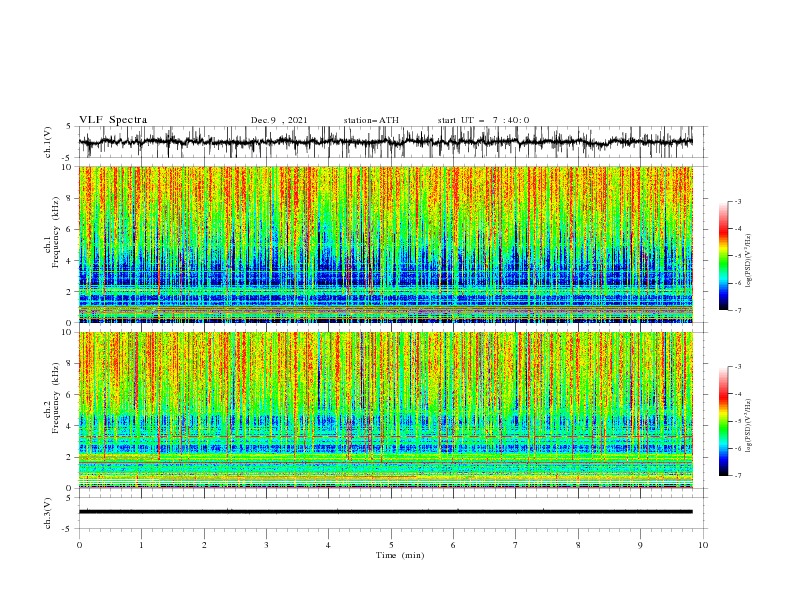Click the ch.1 colorbar "log(PSD)(V²/Hz)" label
This screenshot has height=612, width=792.
tap(748, 261)
